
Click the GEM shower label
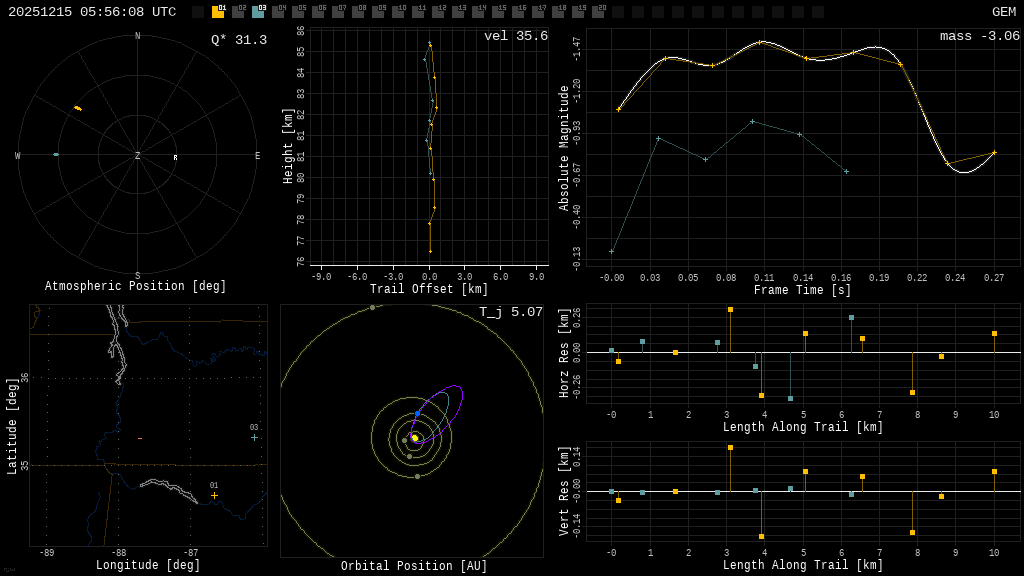point(1004,12)
